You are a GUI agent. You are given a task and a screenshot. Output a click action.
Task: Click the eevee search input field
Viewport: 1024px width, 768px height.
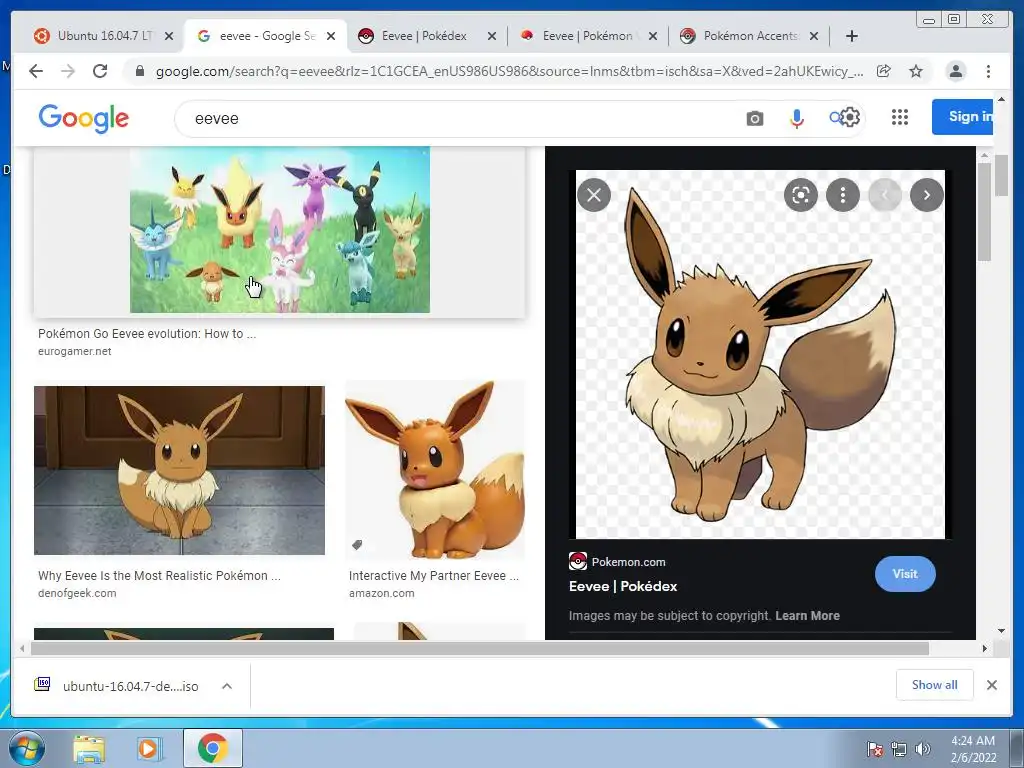[x=457, y=118]
